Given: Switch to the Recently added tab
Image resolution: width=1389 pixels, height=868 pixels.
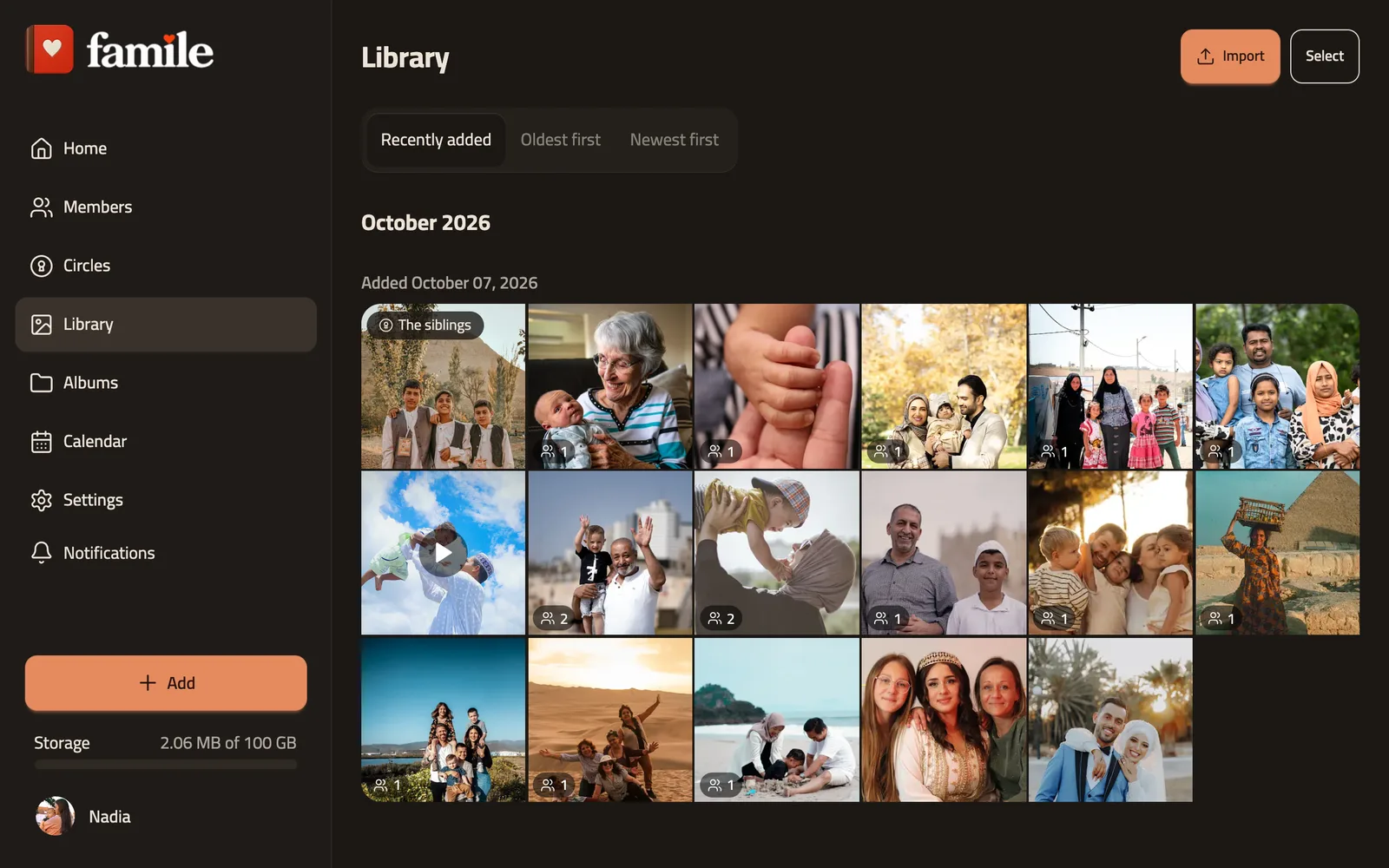Looking at the screenshot, I should pyautogui.click(x=436, y=140).
